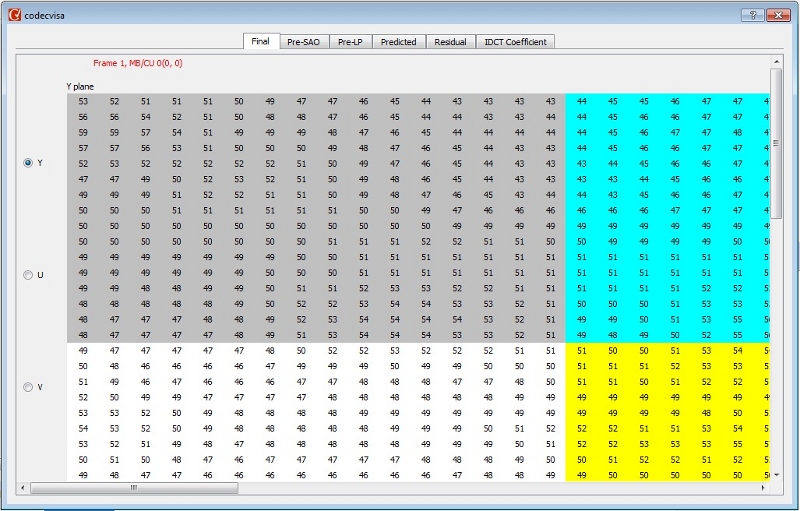Select the V plane radio button

(28, 387)
